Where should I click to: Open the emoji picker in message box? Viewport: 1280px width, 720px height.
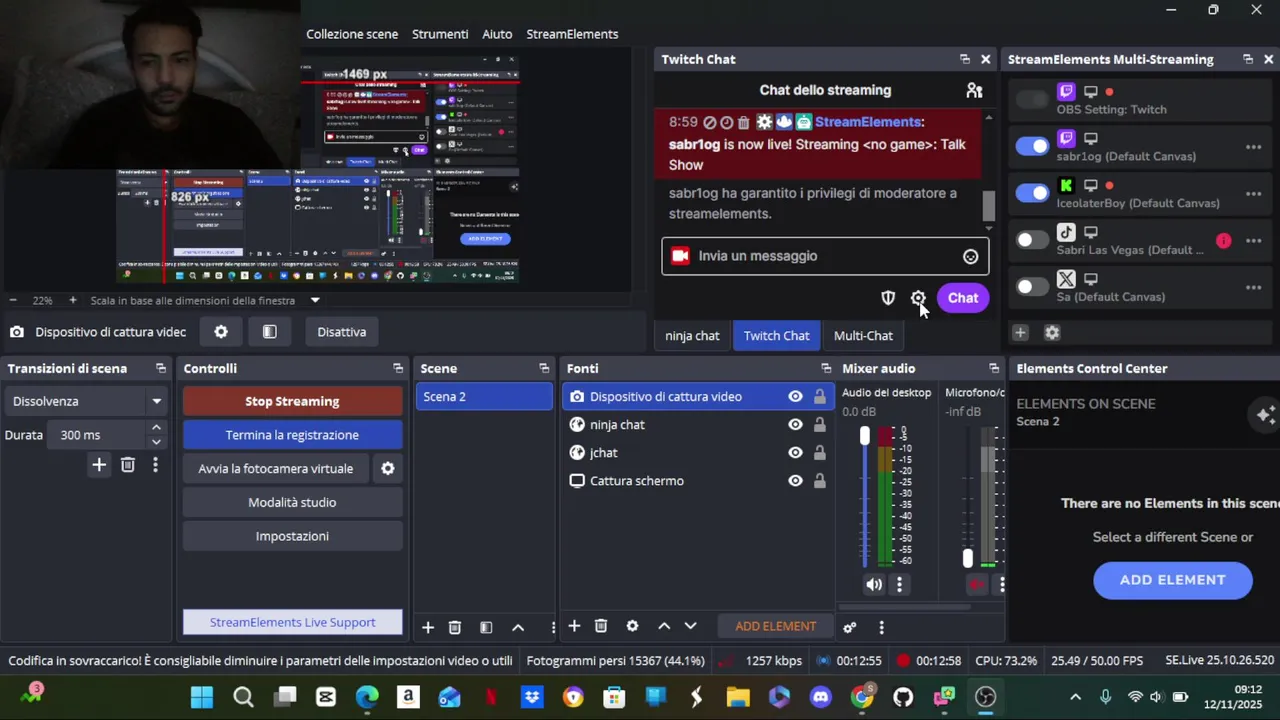(x=970, y=257)
